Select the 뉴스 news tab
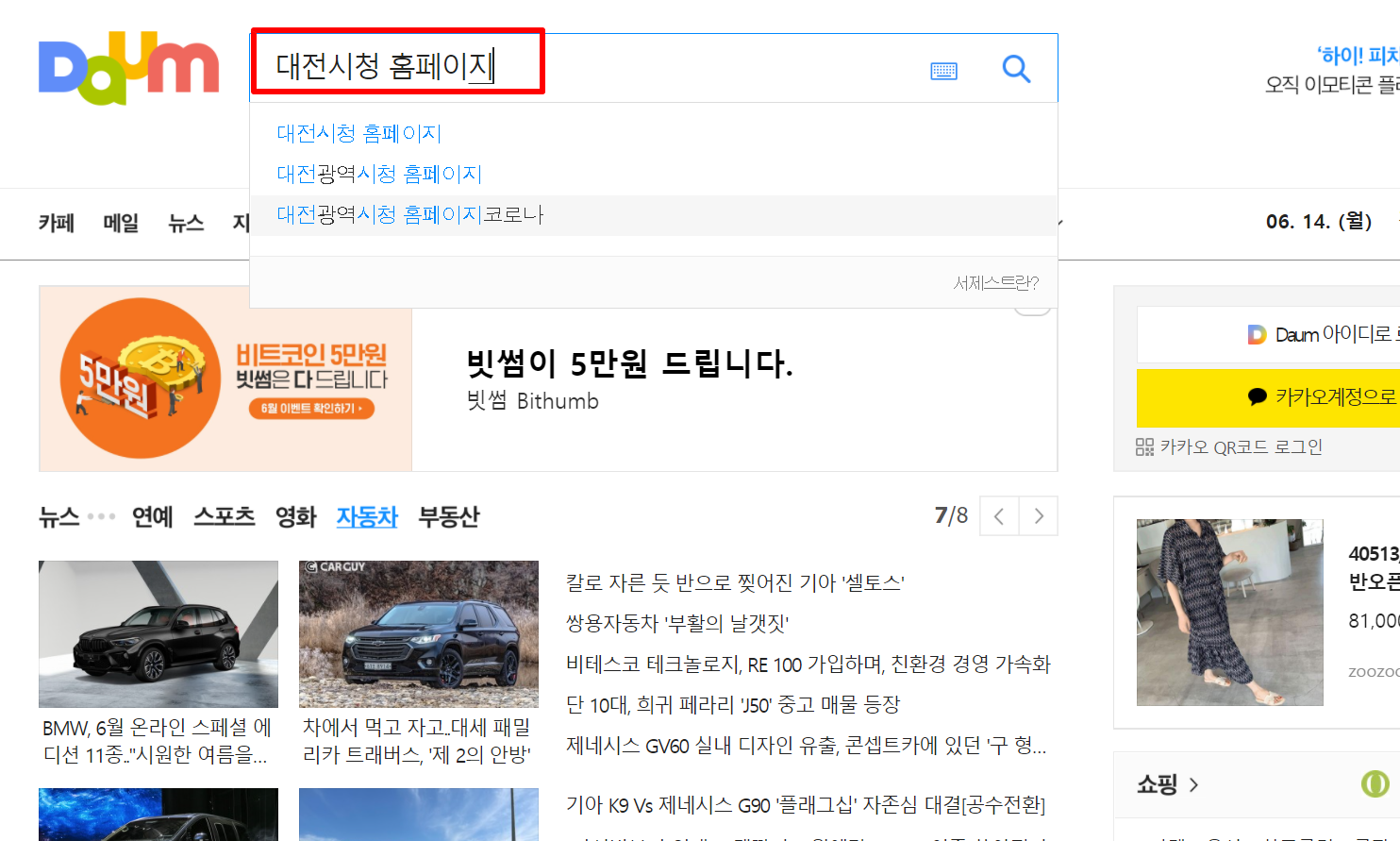1400x841 pixels. (58, 516)
